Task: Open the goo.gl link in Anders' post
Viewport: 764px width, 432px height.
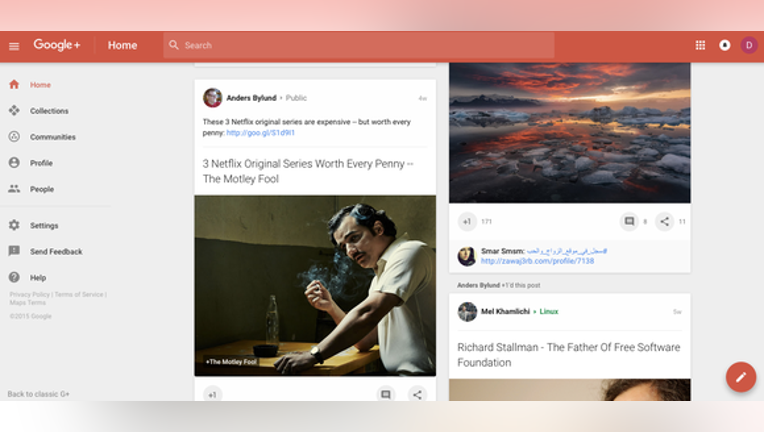Action: pos(261,132)
